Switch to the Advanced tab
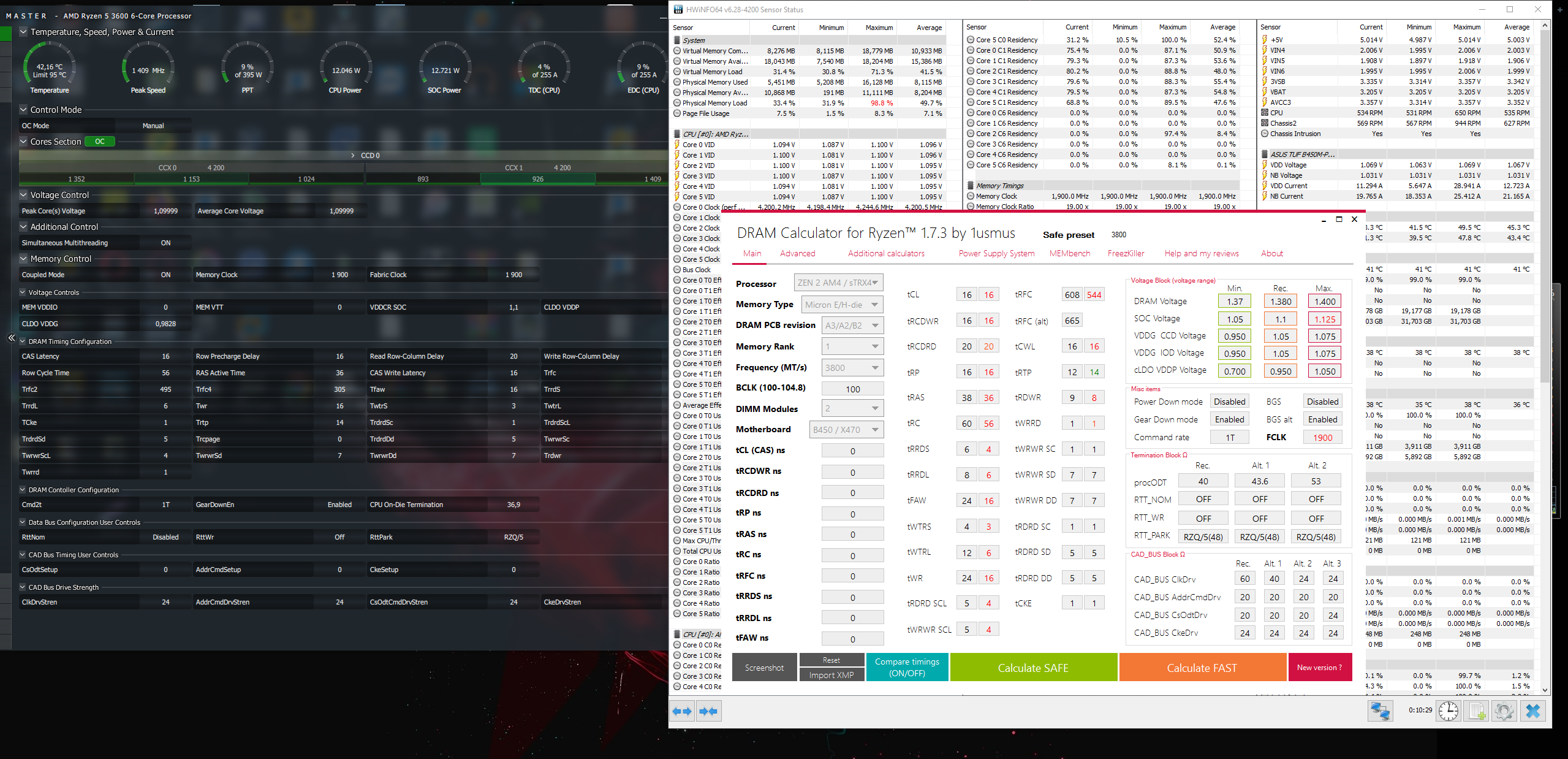This screenshot has width=1568, height=759. tap(797, 253)
